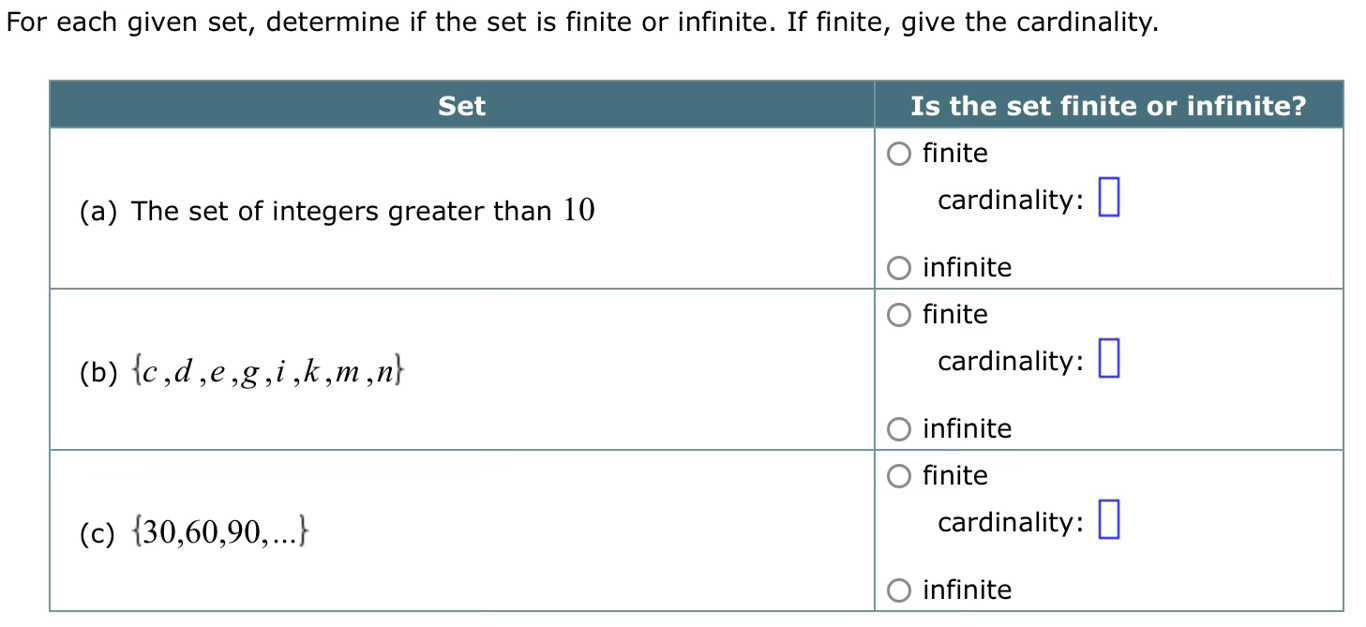Viewport: 1366px width, 627px height.
Task: Select the finite option for set (a)
Action: 899,154
